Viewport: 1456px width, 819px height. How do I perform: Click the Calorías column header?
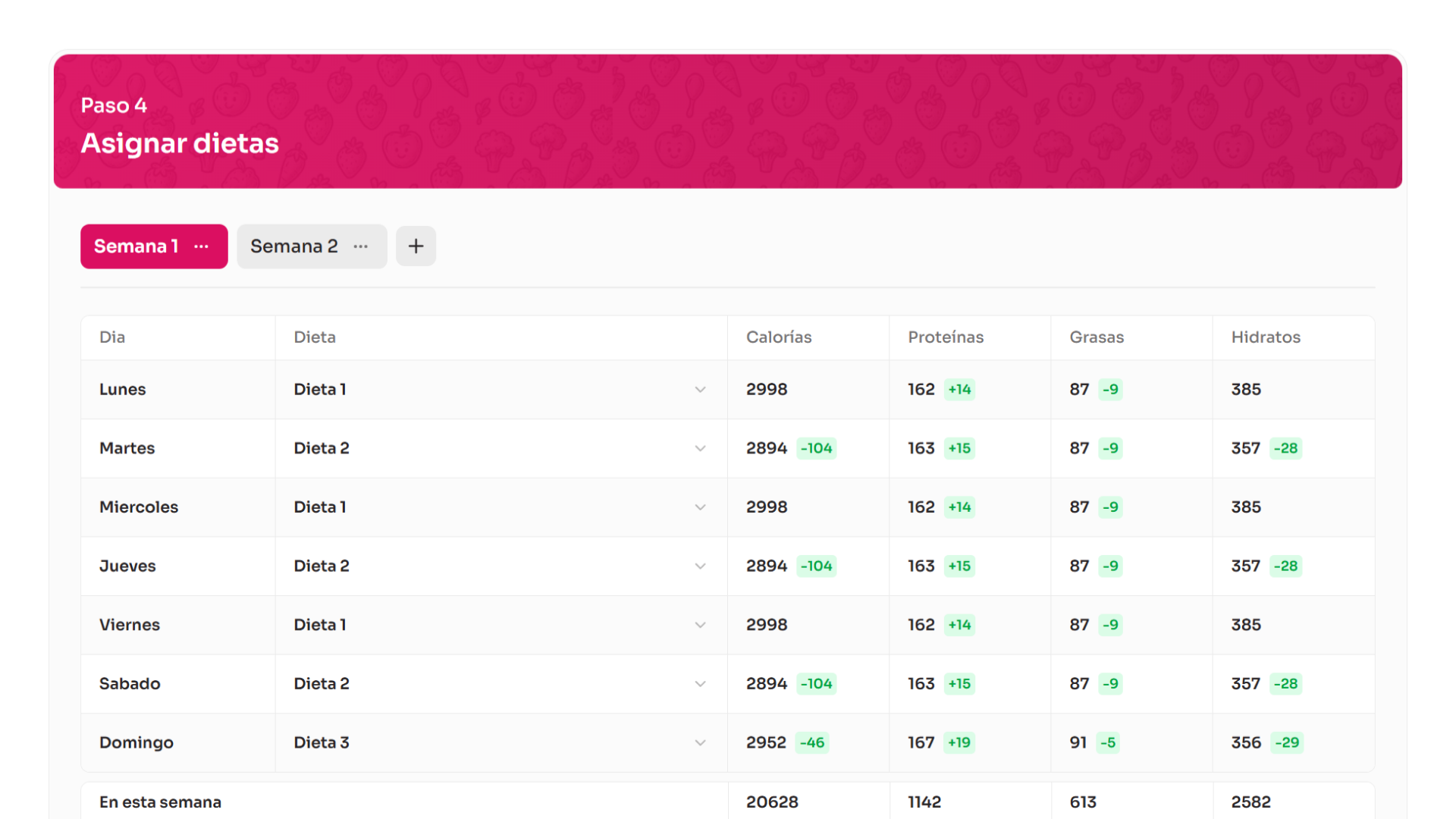coord(779,337)
